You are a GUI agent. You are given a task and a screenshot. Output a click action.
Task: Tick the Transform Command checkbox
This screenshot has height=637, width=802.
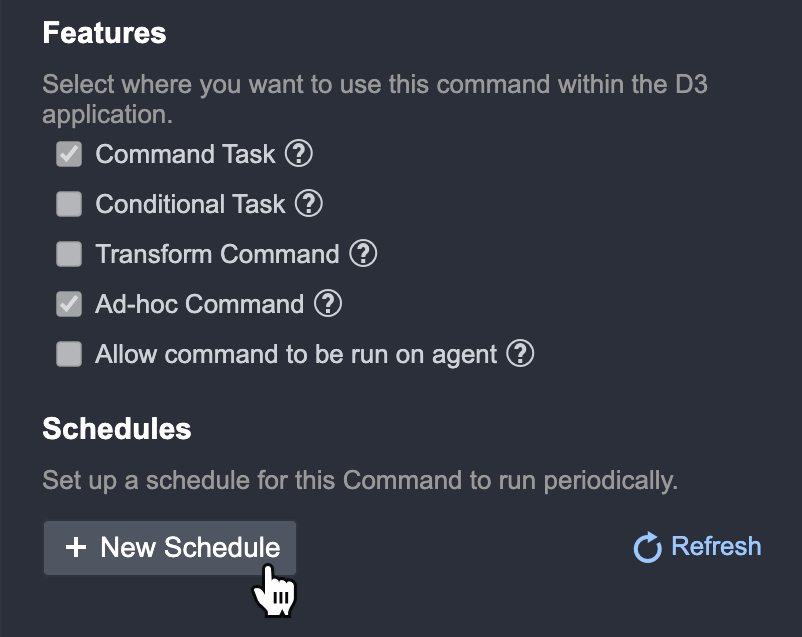[69, 255]
